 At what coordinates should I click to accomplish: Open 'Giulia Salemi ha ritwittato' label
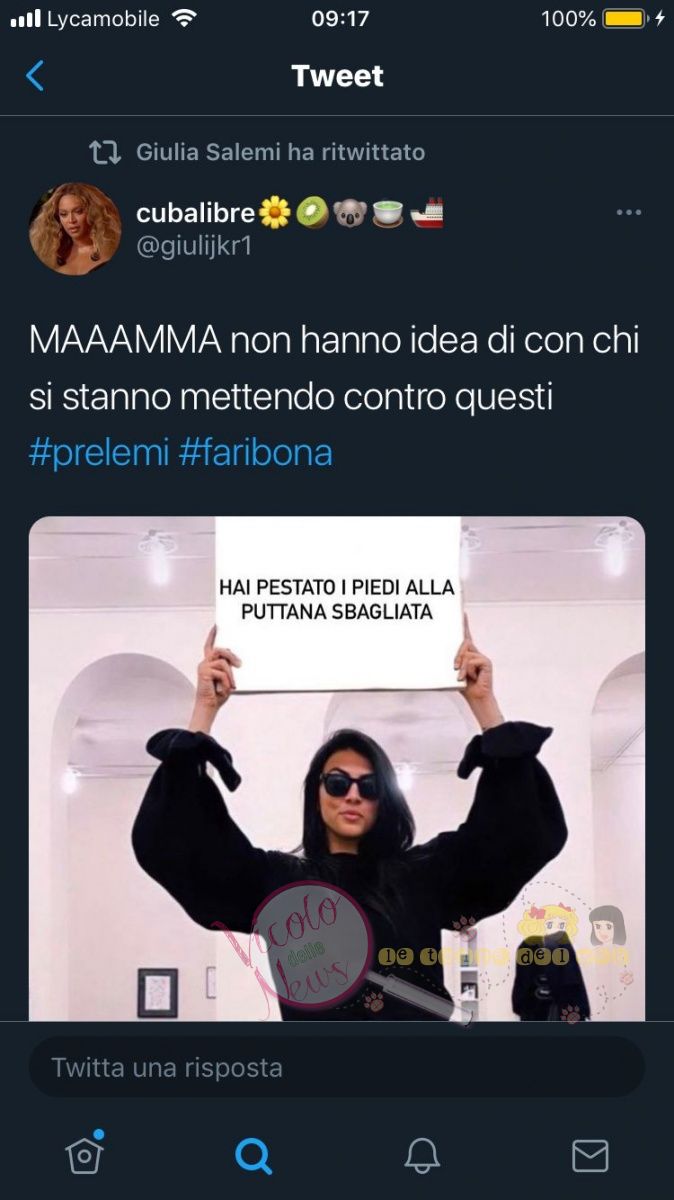[281, 152]
